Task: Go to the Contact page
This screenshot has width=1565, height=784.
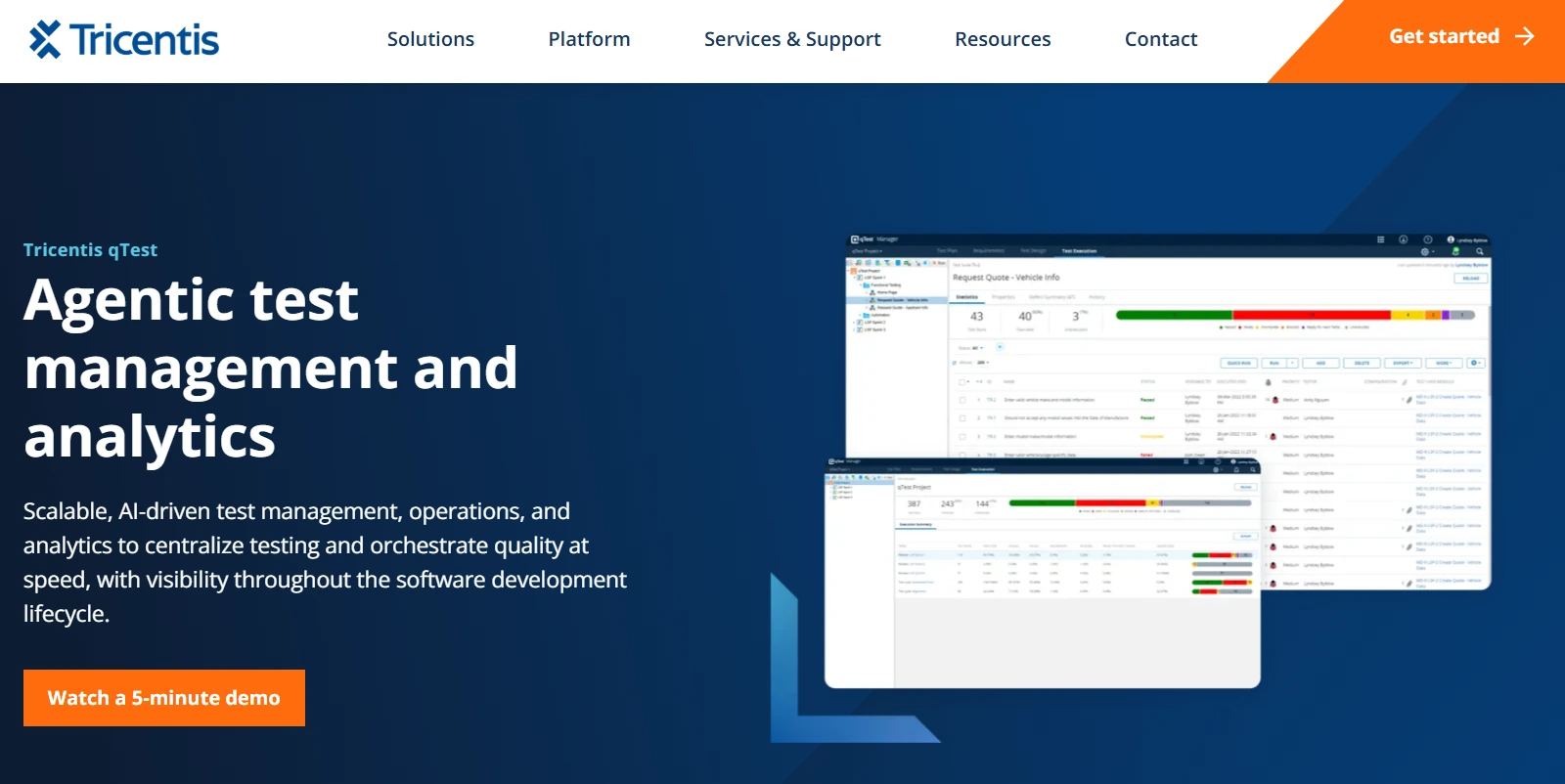Action: [x=1161, y=39]
